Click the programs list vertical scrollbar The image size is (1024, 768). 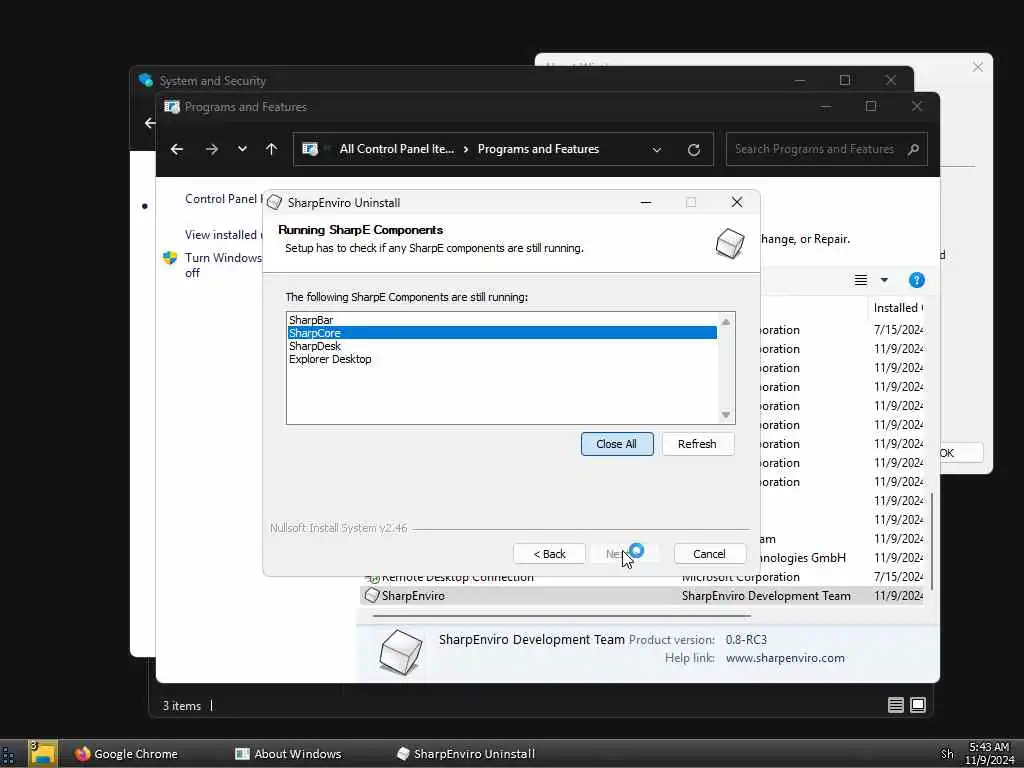point(932,542)
